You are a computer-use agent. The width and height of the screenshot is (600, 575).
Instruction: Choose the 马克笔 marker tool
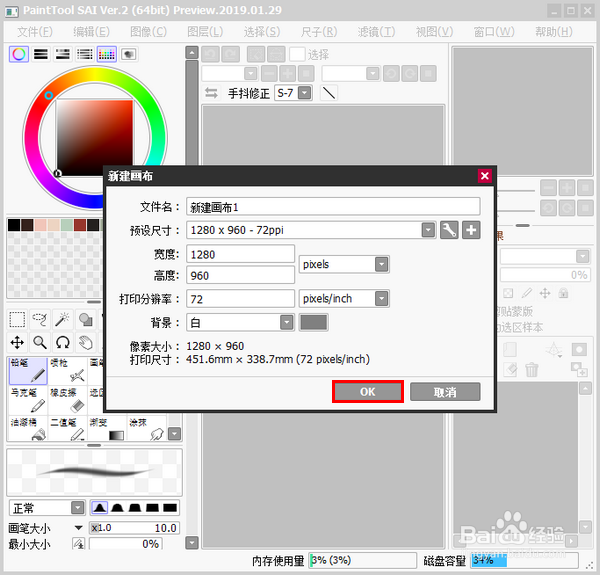coord(28,401)
